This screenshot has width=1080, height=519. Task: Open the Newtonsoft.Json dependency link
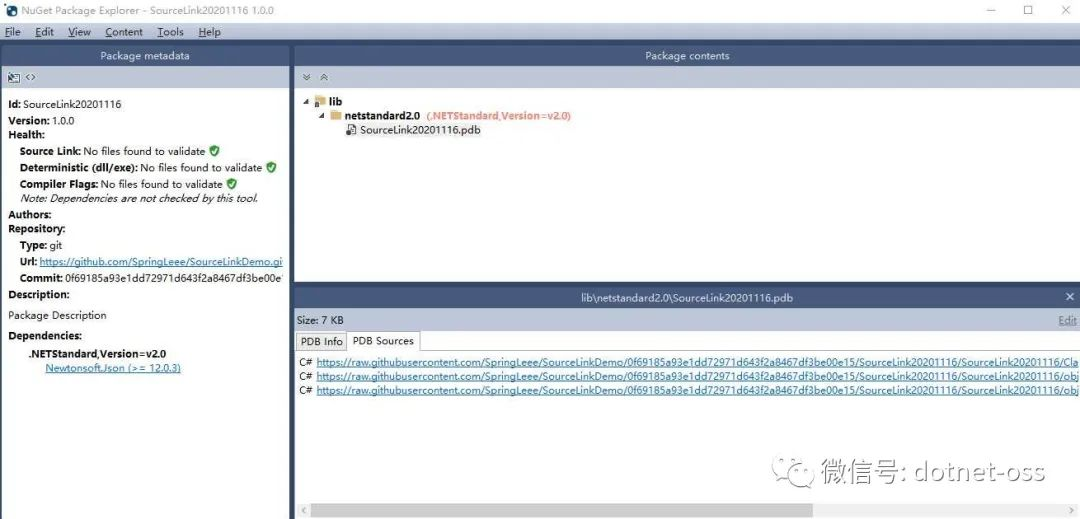[x=113, y=368]
